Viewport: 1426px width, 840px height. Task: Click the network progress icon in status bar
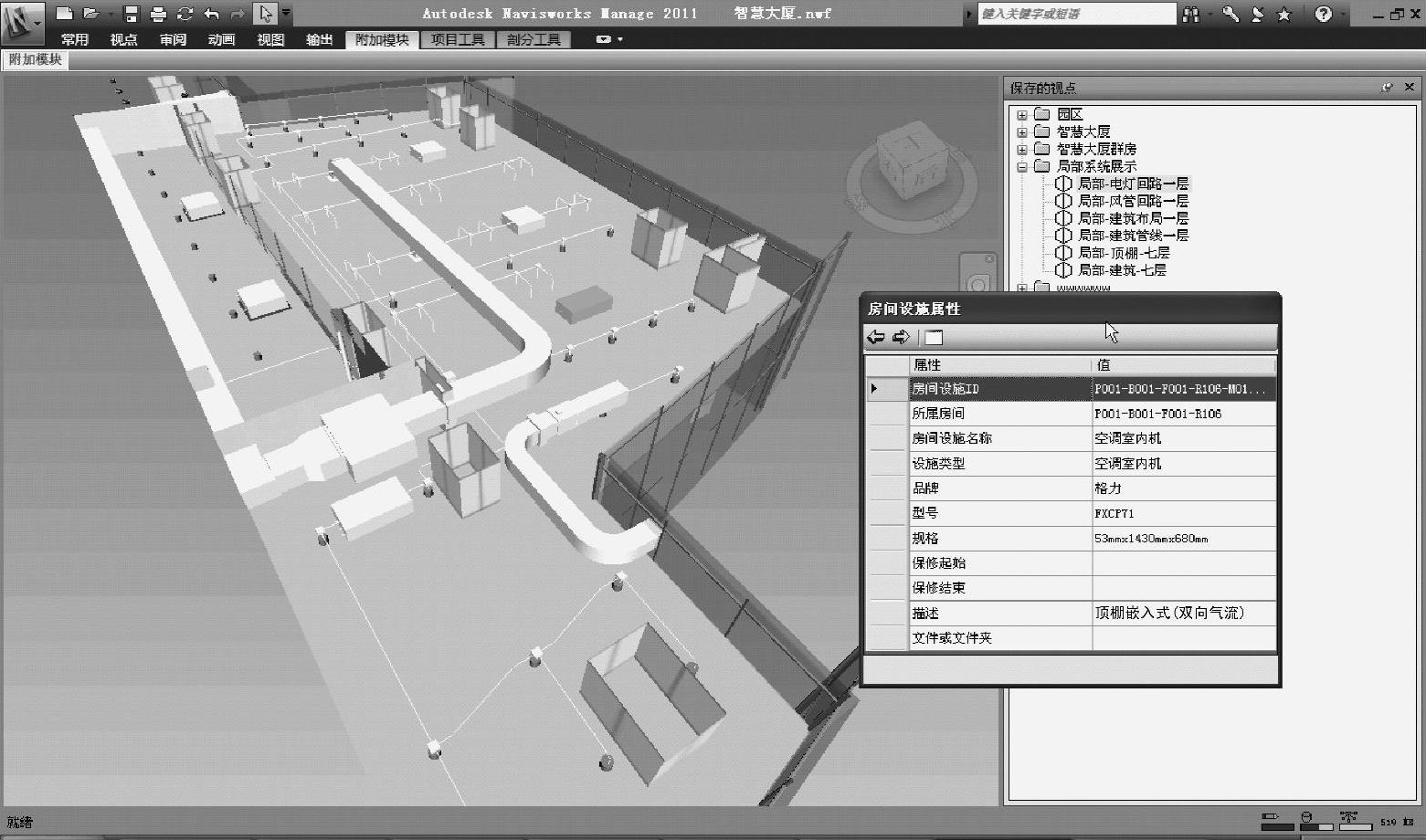(x=1348, y=819)
